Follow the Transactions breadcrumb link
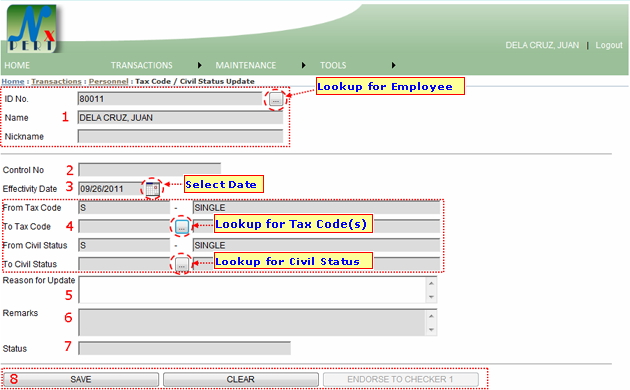This screenshot has height=390, width=630. point(56,82)
